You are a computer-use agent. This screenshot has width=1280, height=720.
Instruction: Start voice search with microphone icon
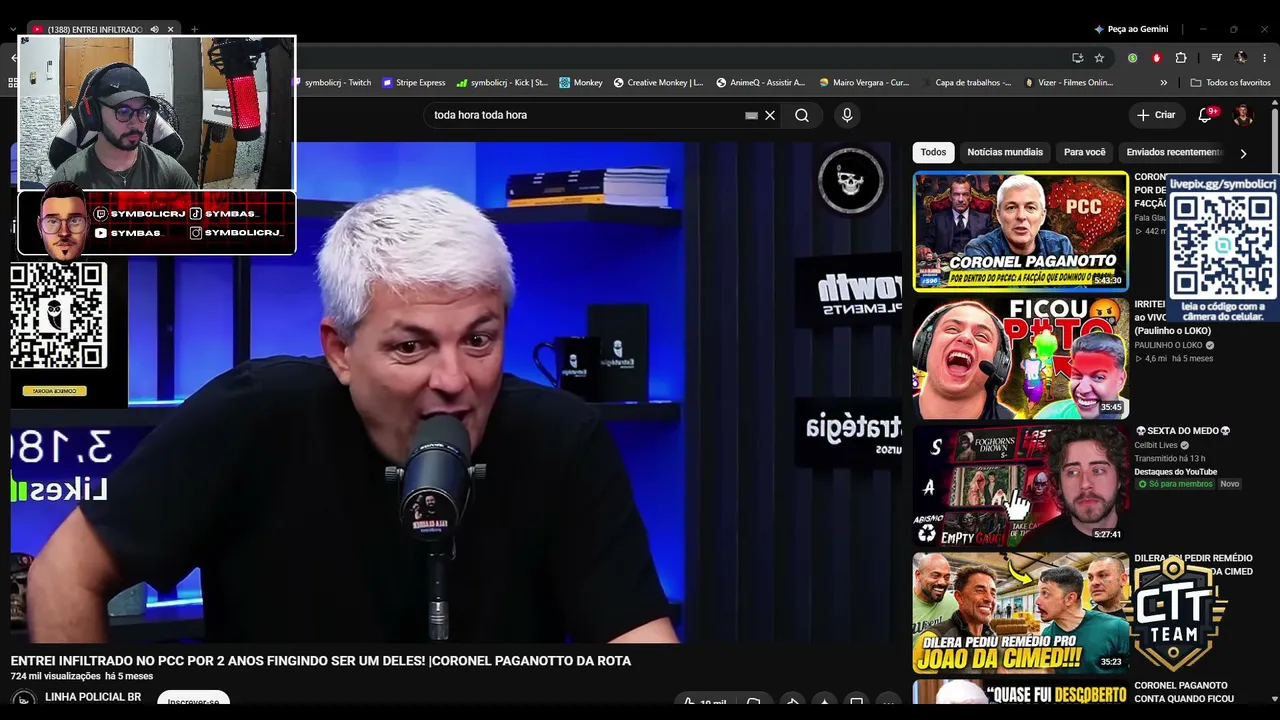[847, 115]
